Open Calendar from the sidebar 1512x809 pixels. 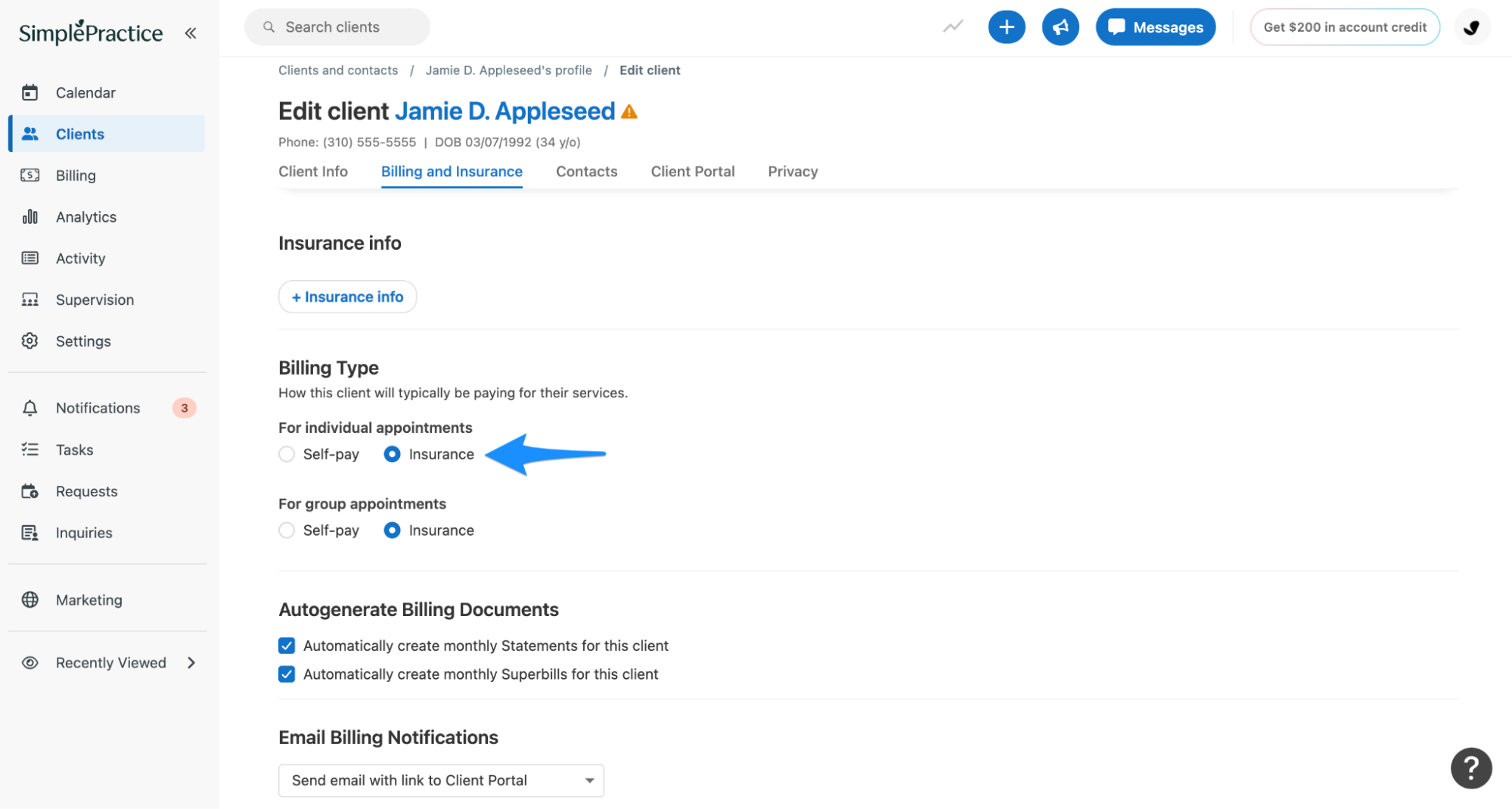coord(85,92)
